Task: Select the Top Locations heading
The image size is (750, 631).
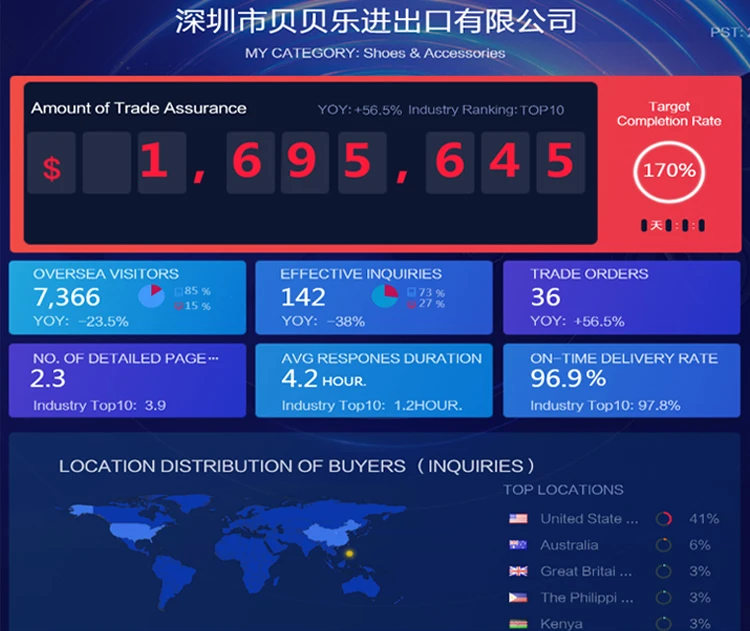Action: pos(563,490)
